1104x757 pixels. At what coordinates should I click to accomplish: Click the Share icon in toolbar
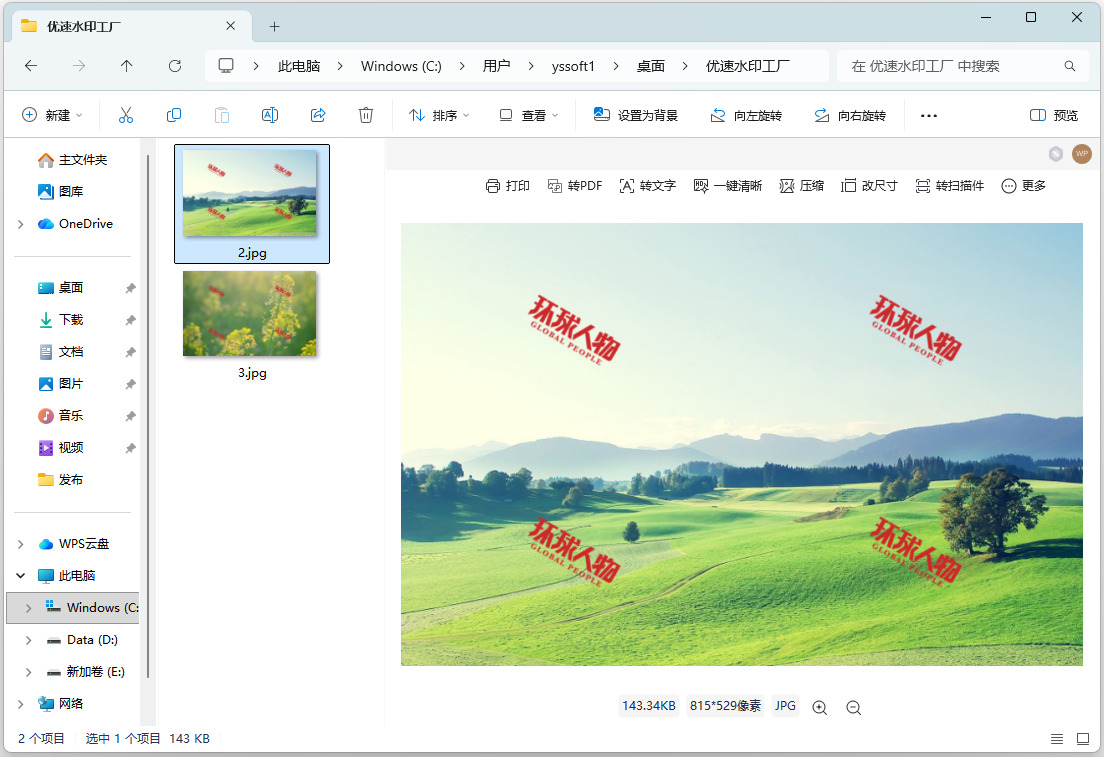[318, 115]
